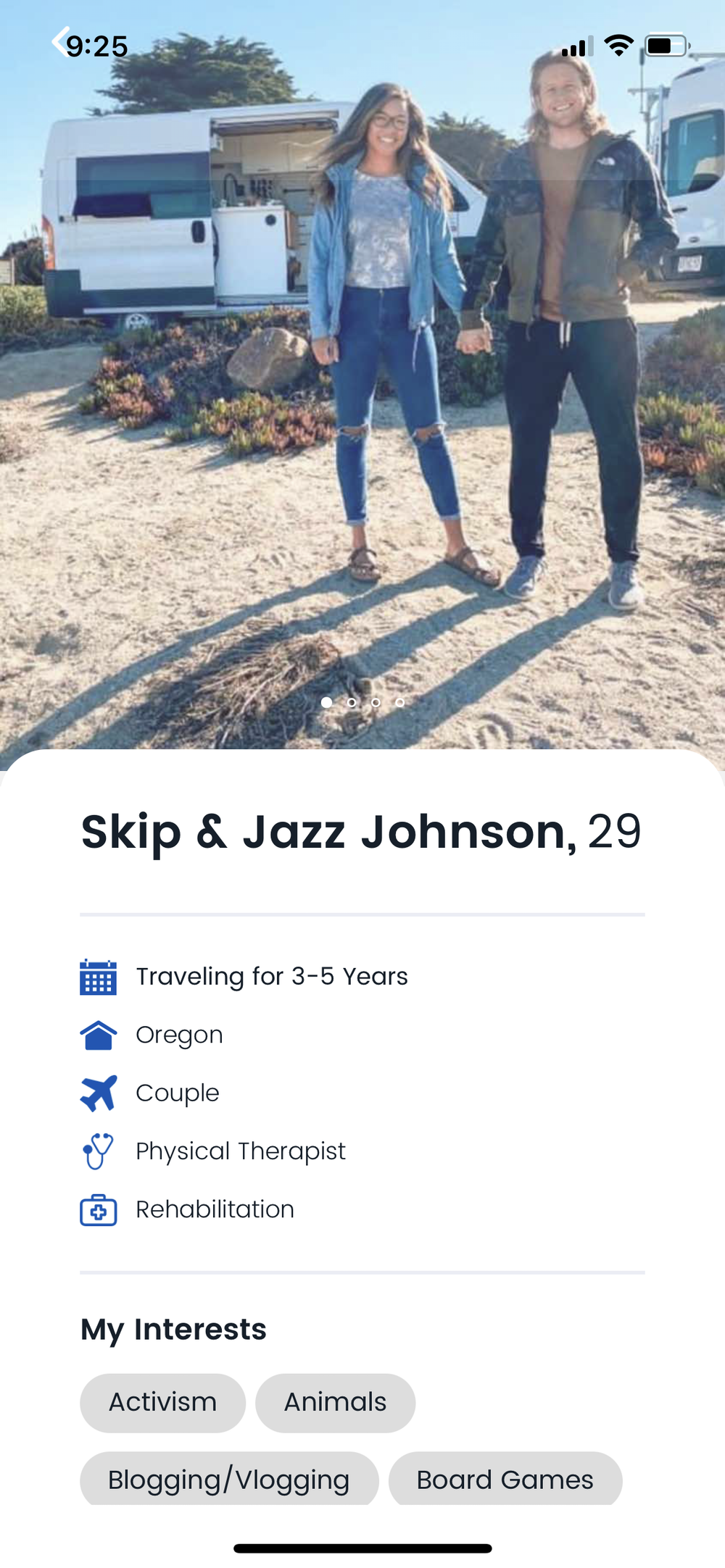Tap the airplane icon next to Couple

98,1093
